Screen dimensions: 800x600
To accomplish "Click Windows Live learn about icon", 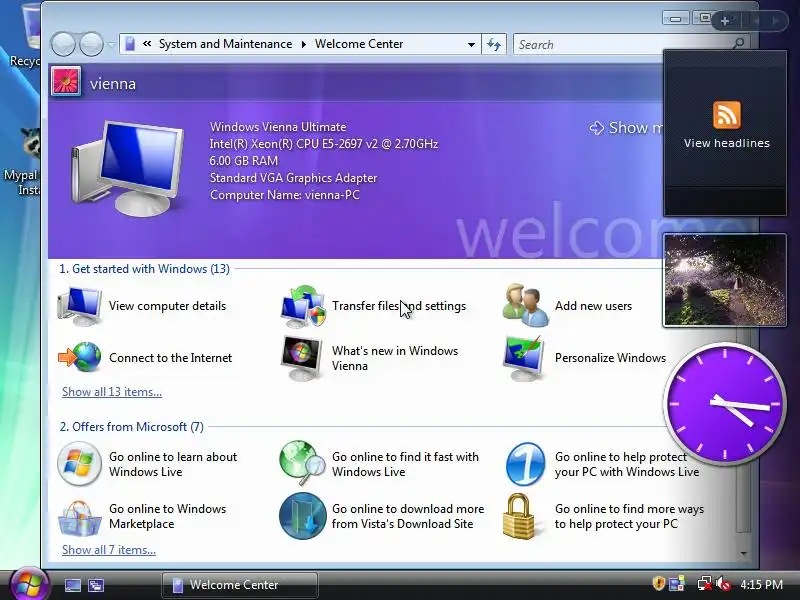I will point(79,464).
